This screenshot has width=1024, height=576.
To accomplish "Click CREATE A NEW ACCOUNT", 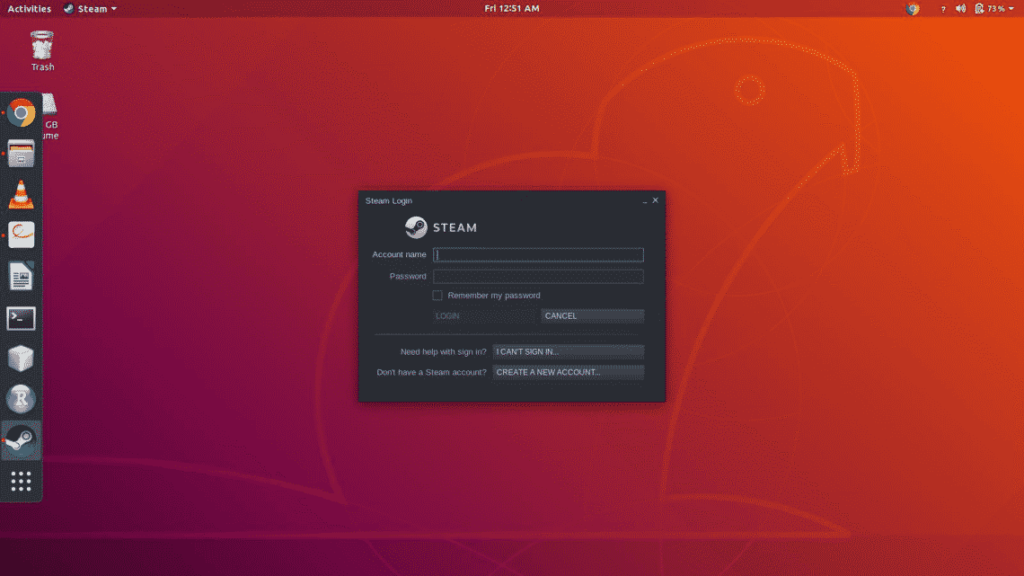I will point(568,371).
